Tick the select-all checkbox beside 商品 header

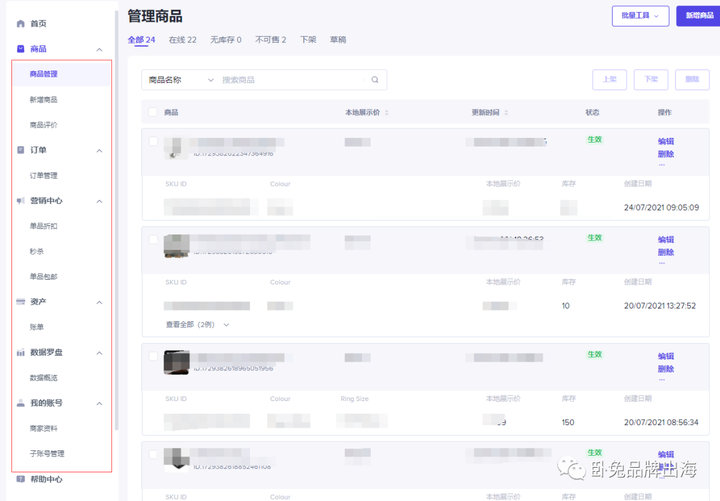pyautogui.click(x=153, y=112)
